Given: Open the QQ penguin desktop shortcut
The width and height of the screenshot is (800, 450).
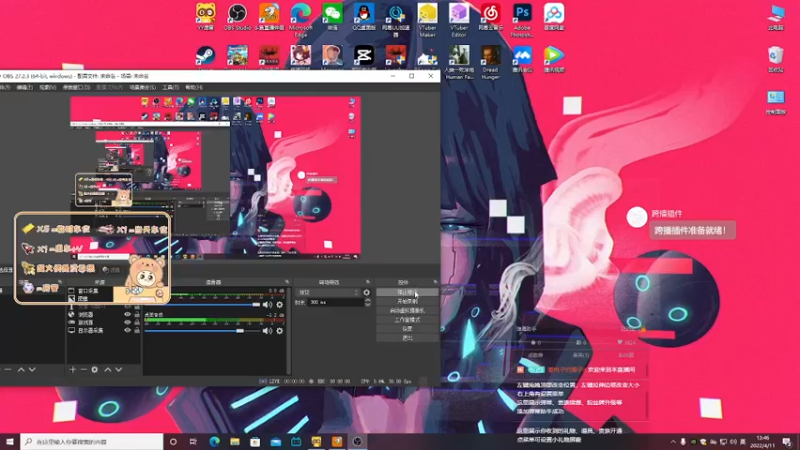Looking at the screenshot, I should click(364, 17).
